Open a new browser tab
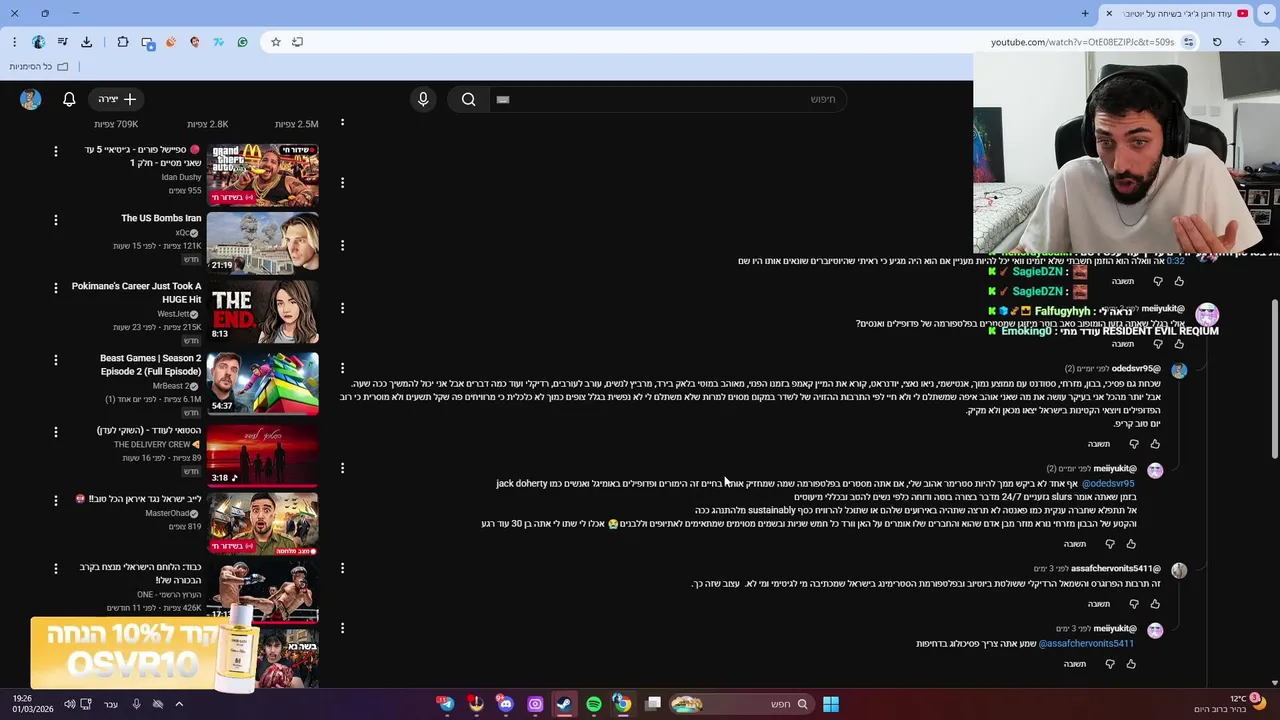The image size is (1280, 720). 1085,13
